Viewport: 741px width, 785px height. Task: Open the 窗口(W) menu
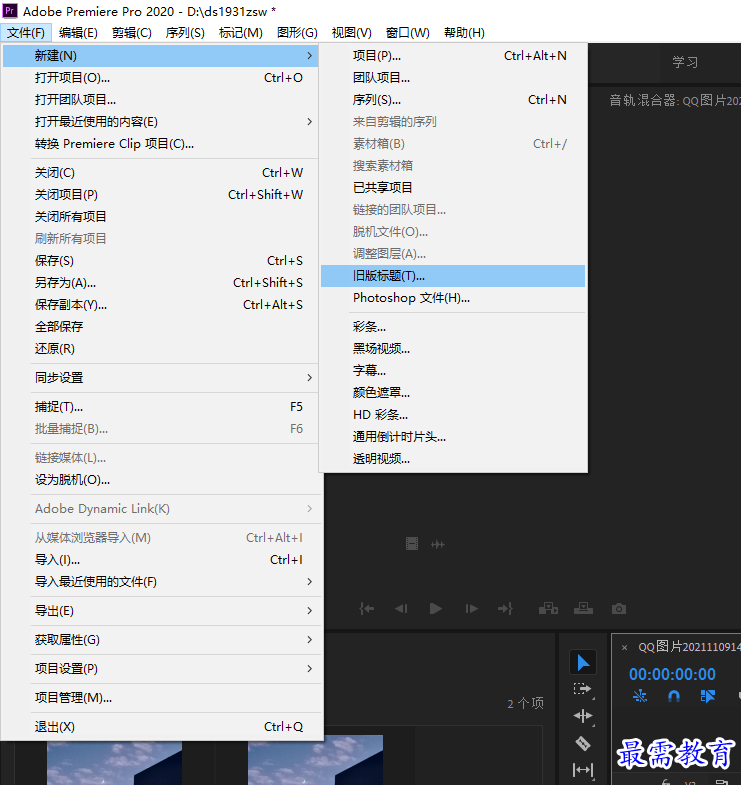tap(408, 33)
